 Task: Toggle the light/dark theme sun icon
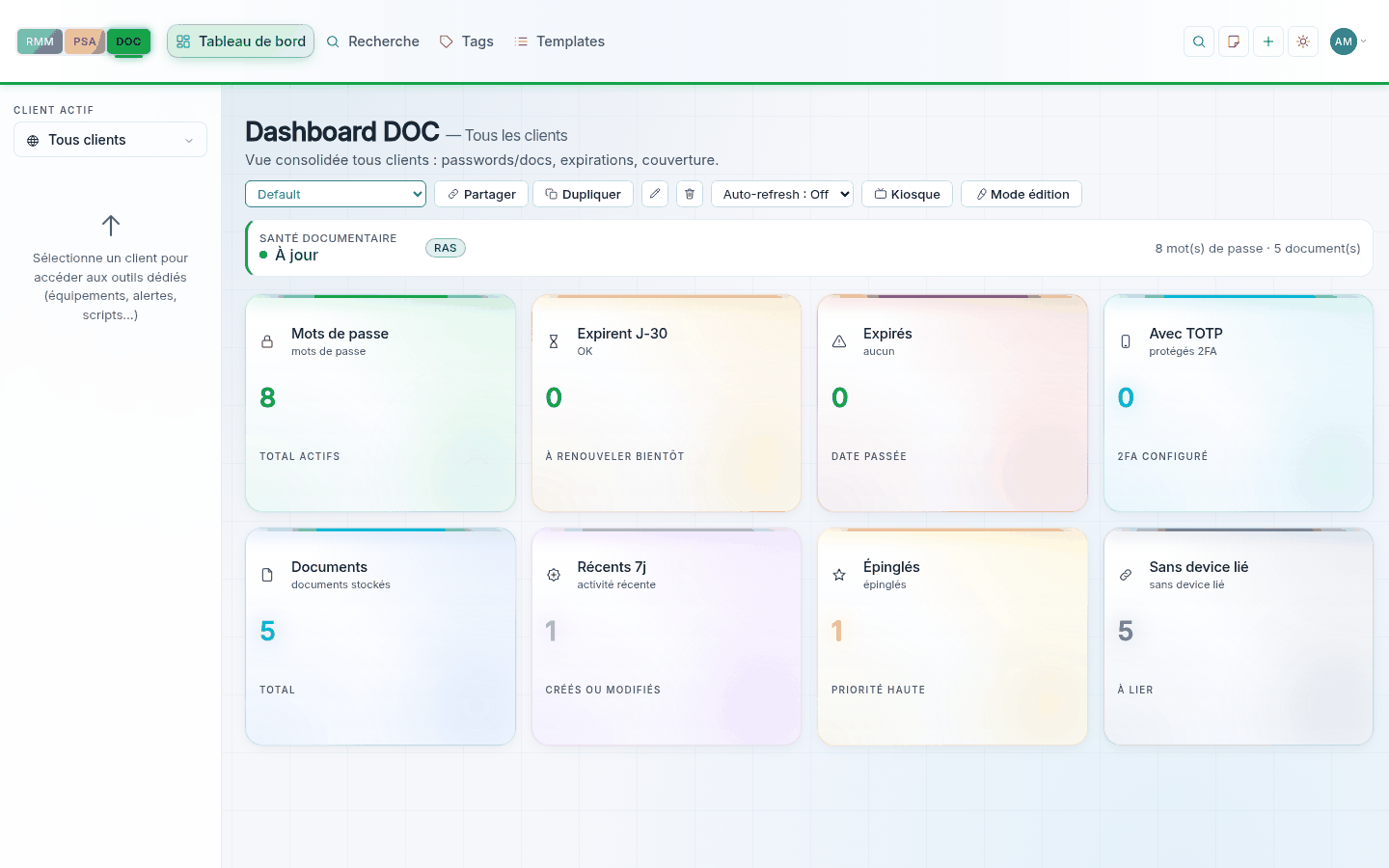click(x=1303, y=41)
